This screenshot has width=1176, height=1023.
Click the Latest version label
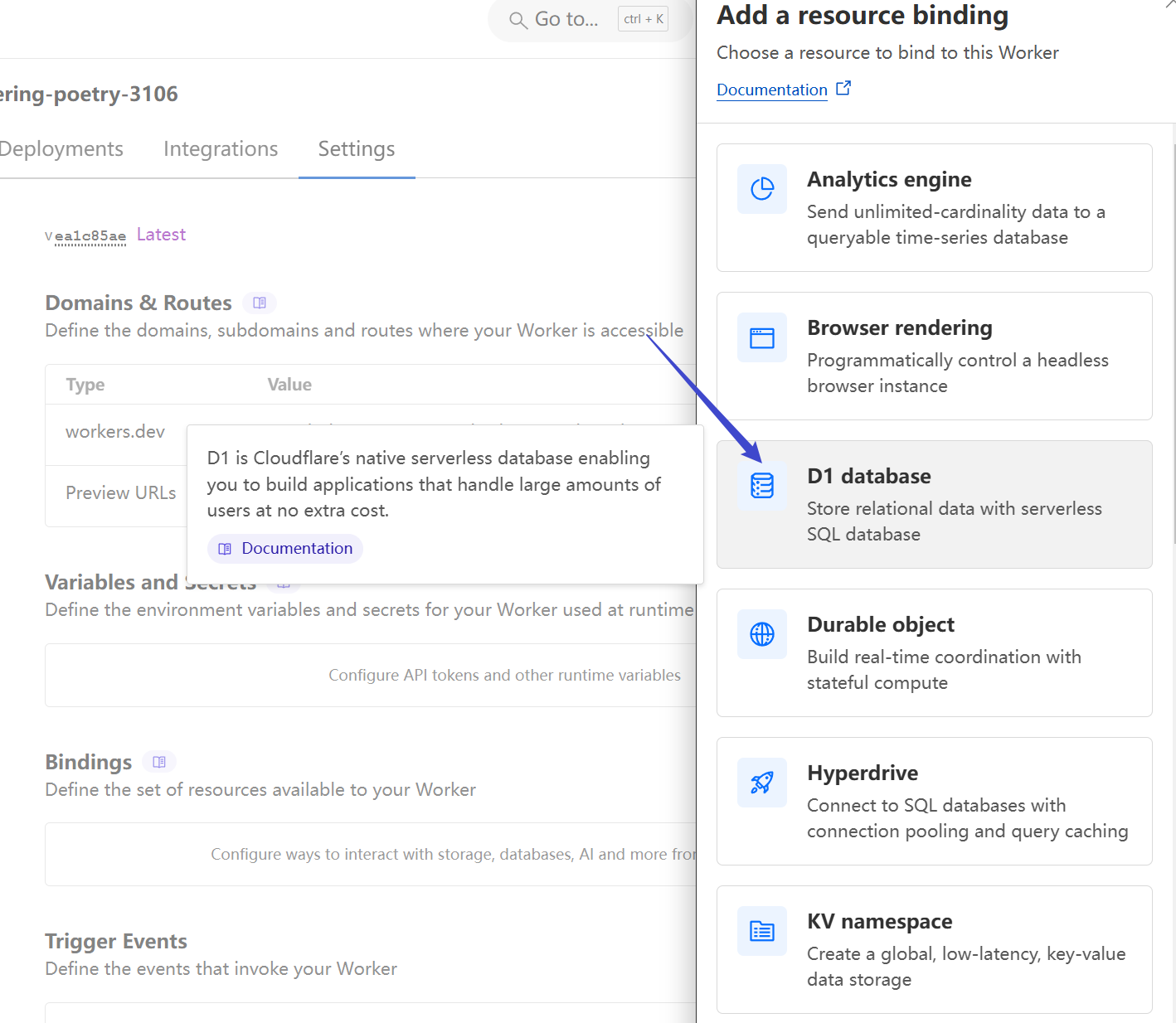coord(161,235)
